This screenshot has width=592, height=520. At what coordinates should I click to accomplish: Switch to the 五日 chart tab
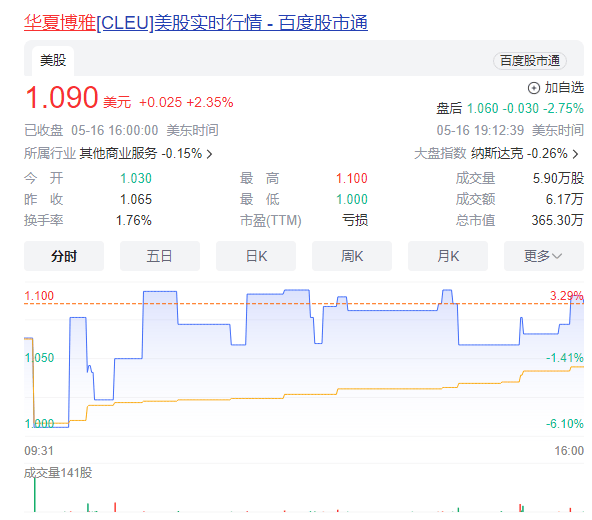(x=160, y=256)
